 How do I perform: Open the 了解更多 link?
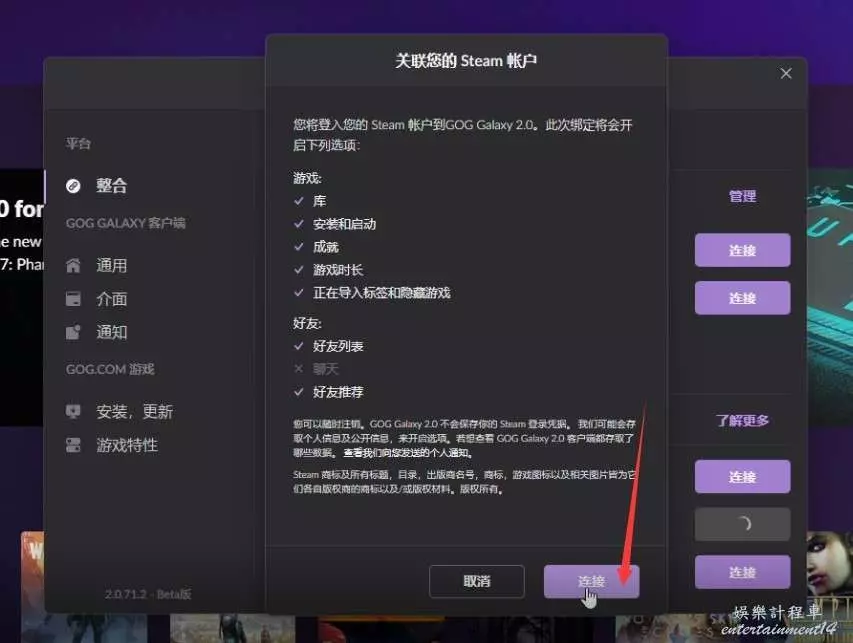click(x=742, y=421)
